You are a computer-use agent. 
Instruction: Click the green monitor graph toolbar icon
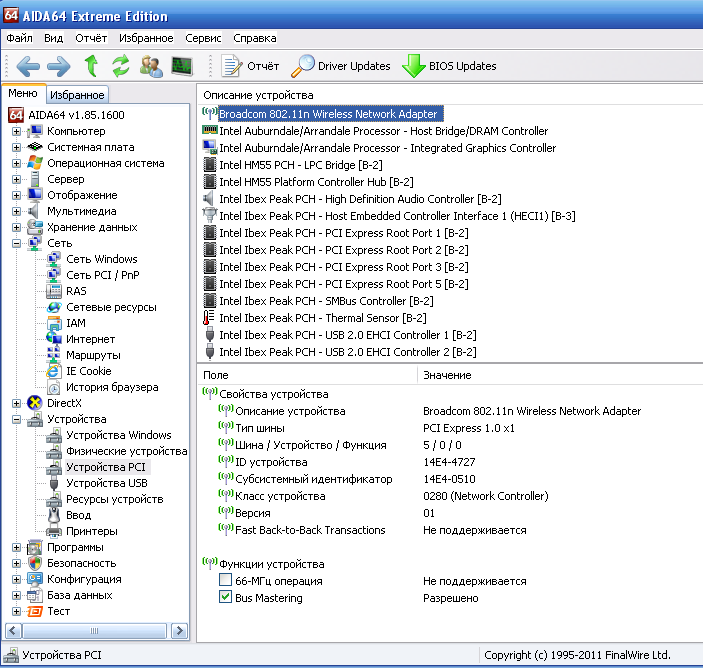click(x=181, y=66)
